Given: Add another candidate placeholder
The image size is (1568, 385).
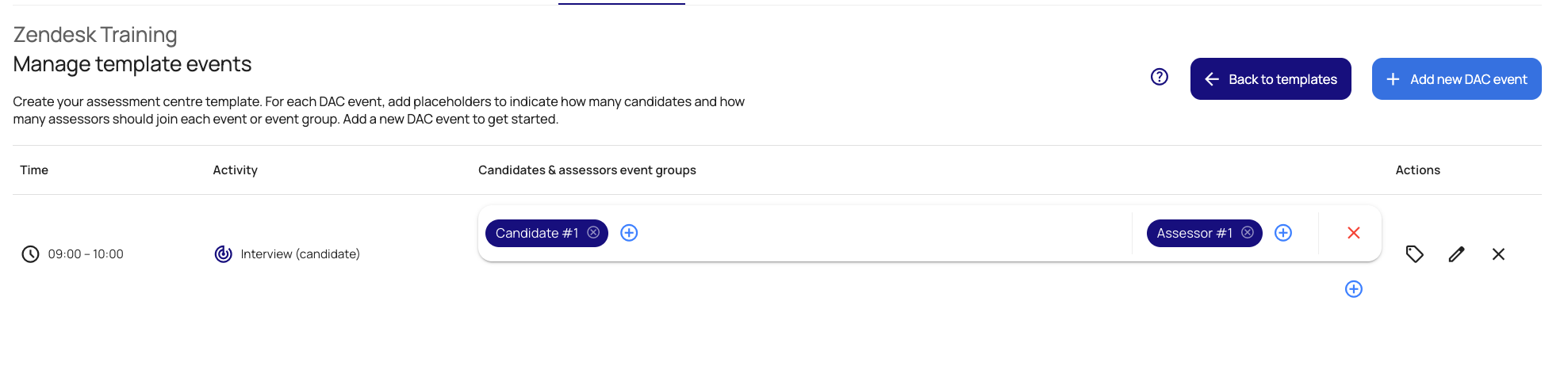Looking at the screenshot, I should [x=629, y=233].
